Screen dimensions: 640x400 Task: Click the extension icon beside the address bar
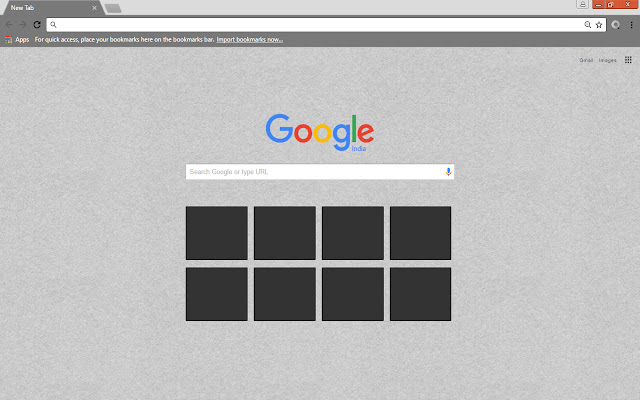(616, 25)
